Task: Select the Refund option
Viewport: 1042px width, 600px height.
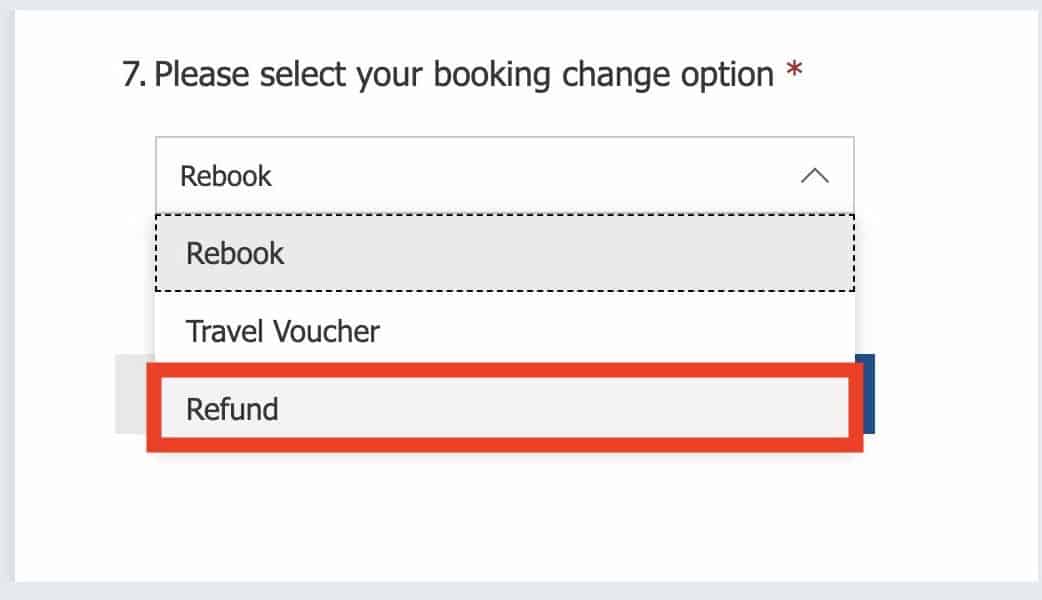Action: (x=232, y=409)
